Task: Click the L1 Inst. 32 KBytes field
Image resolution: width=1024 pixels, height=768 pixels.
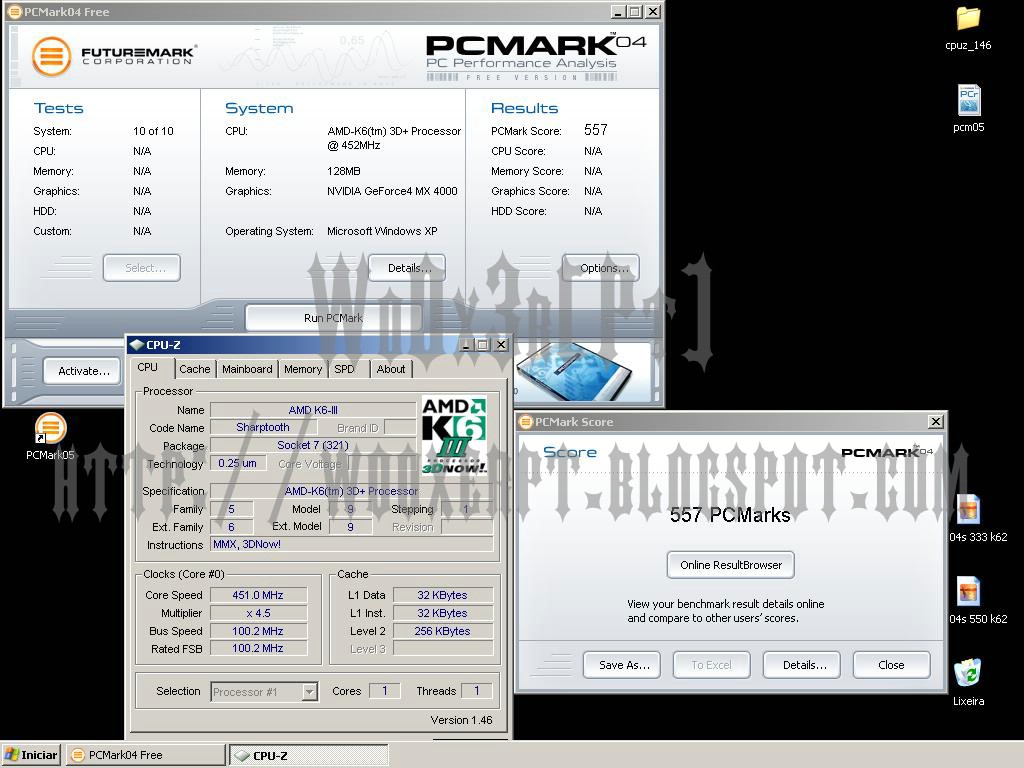Action: (443, 613)
